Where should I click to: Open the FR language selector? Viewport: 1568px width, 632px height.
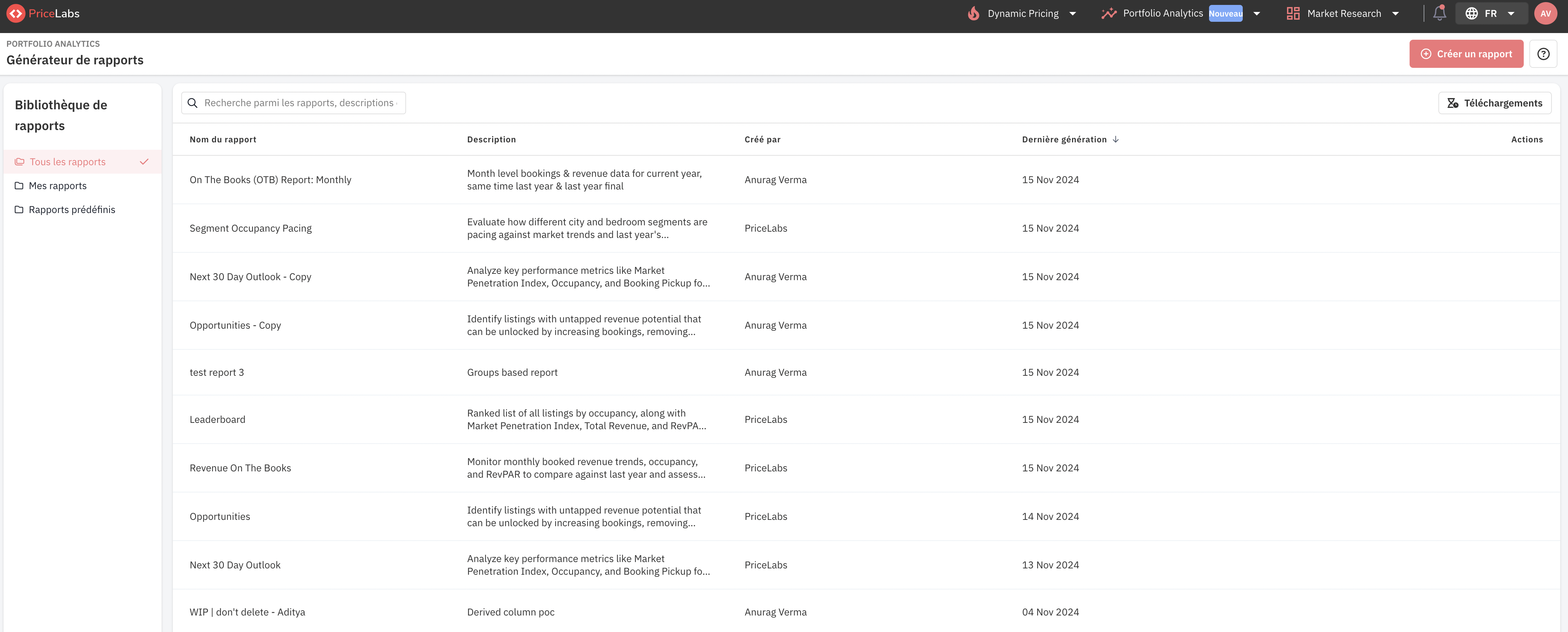(x=1491, y=13)
